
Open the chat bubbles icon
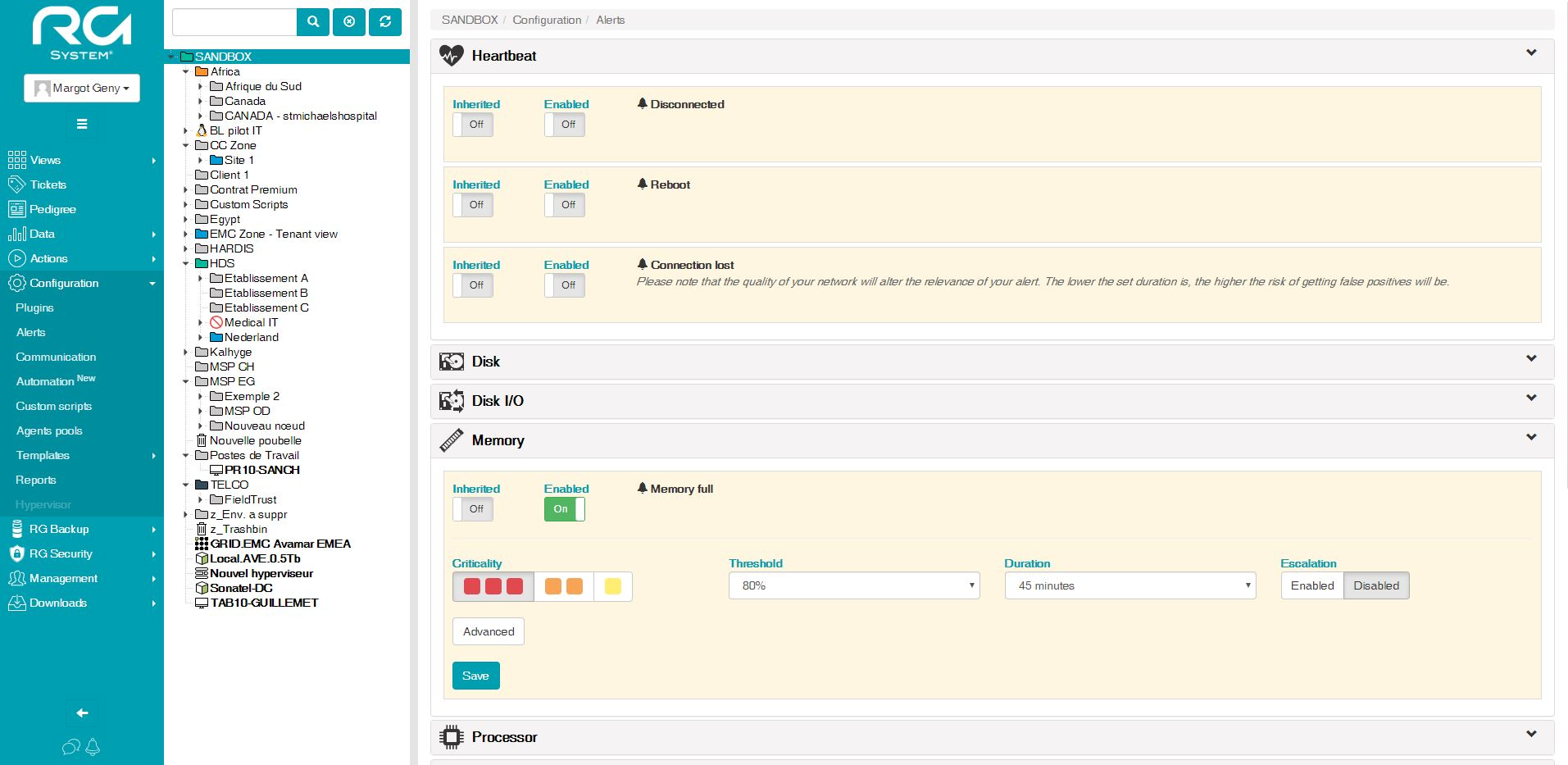point(71,747)
